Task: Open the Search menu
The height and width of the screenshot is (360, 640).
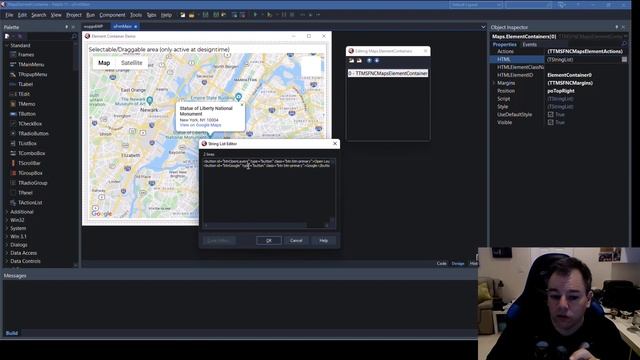Action: coord(39,15)
